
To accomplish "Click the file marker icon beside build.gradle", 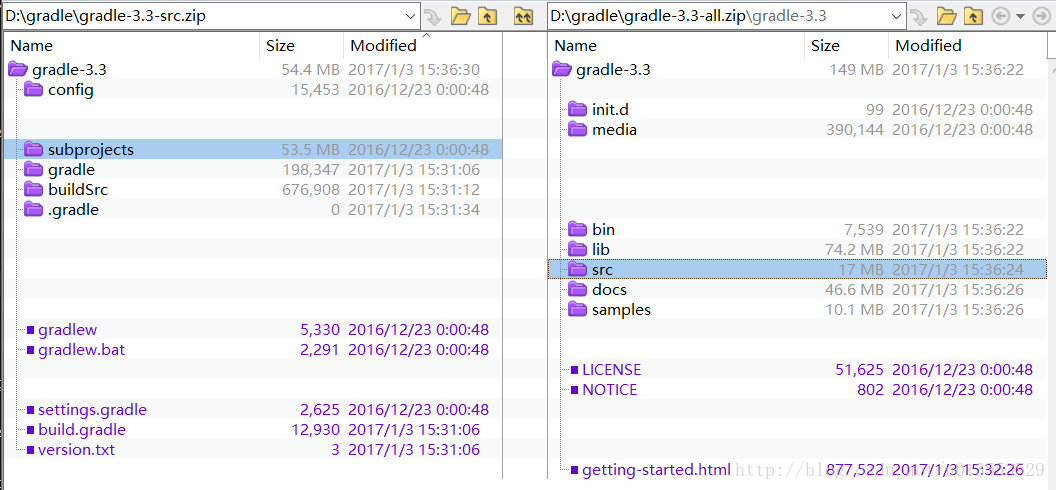I will pos(30,430).
